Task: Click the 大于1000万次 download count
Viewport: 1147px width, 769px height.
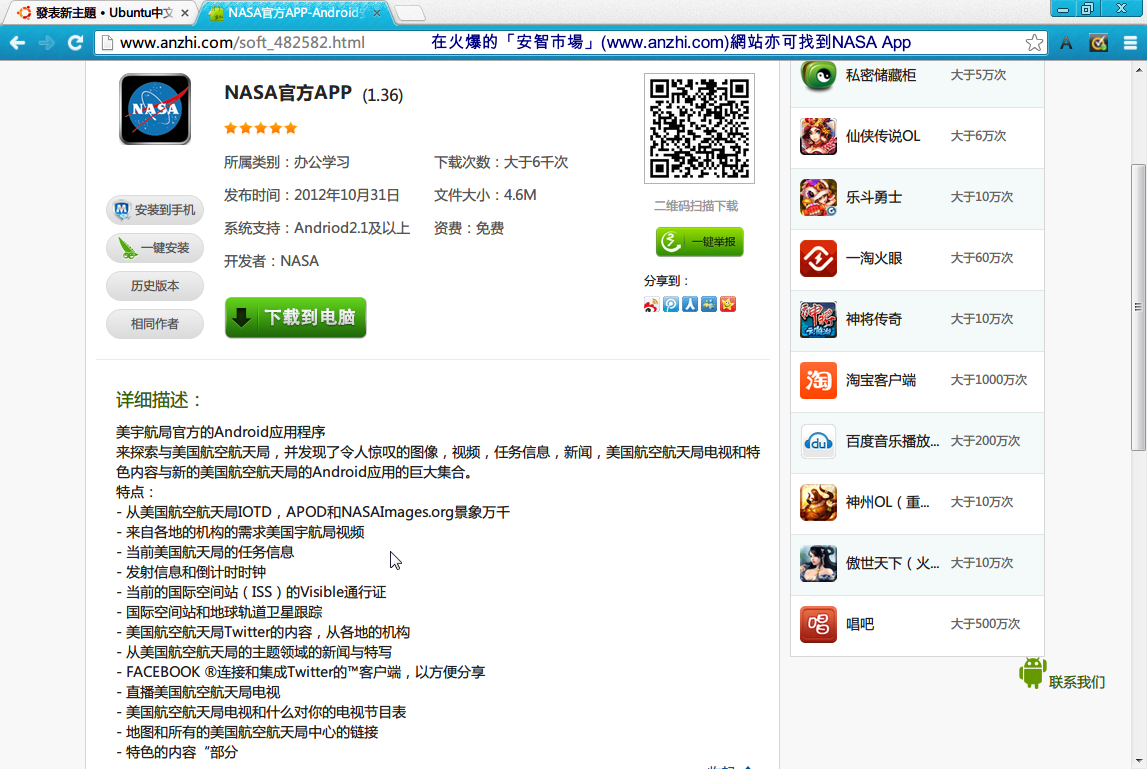Action: point(988,380)
